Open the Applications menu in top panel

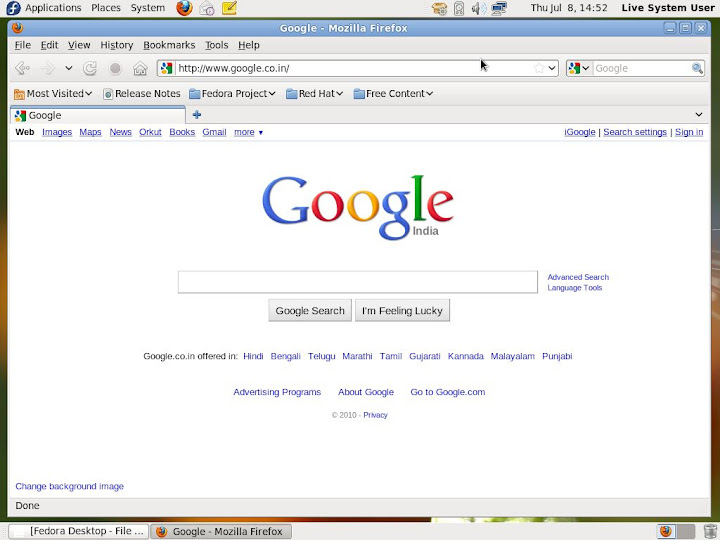coord(53,8)
